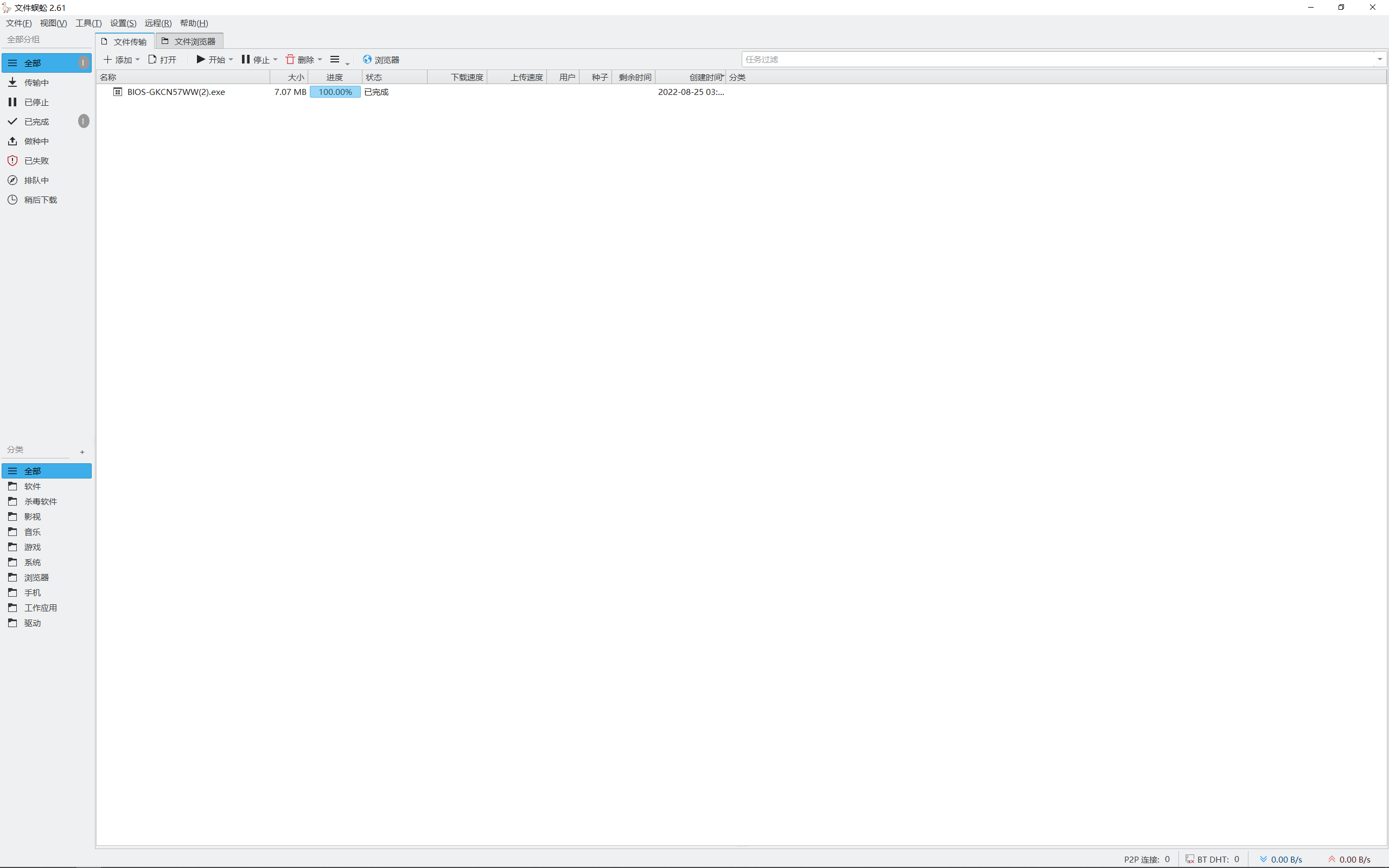This screenshot has width=1389, height=868.
Task: Sort by the 下载速度 column header
Action: click(457, 77)
